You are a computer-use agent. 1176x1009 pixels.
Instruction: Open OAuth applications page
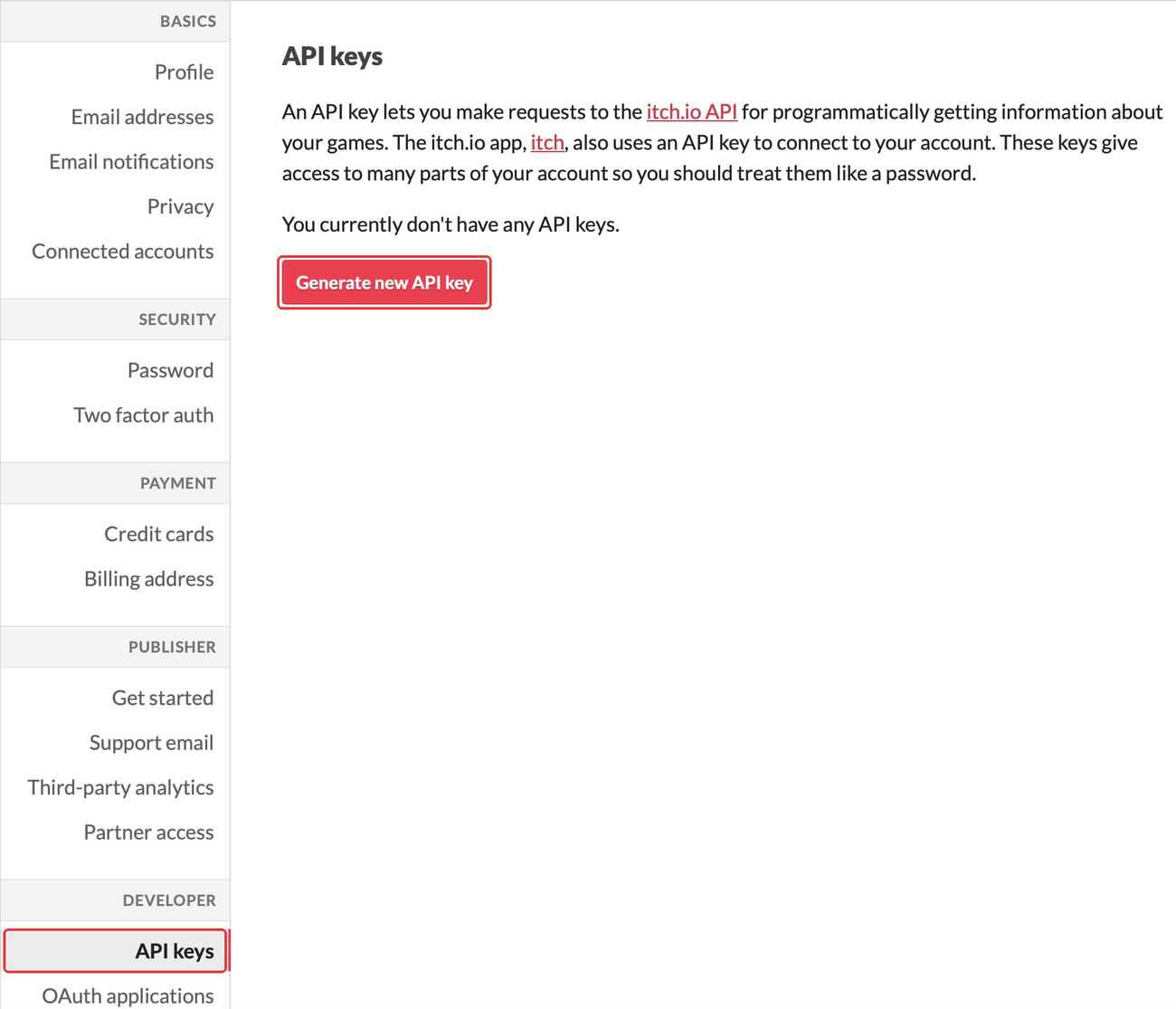pyautogui.click(x=128, y=995)
